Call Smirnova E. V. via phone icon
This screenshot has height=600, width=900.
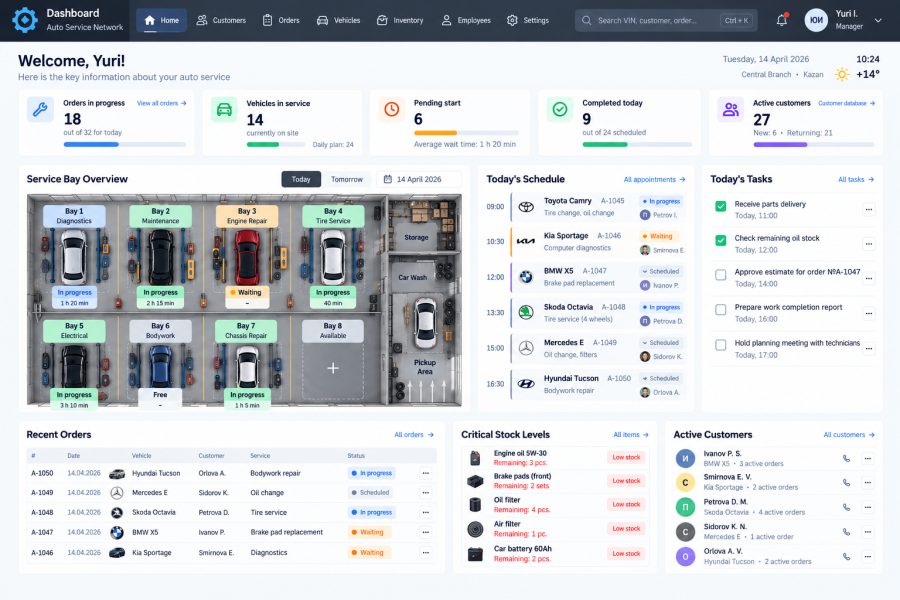846,482
